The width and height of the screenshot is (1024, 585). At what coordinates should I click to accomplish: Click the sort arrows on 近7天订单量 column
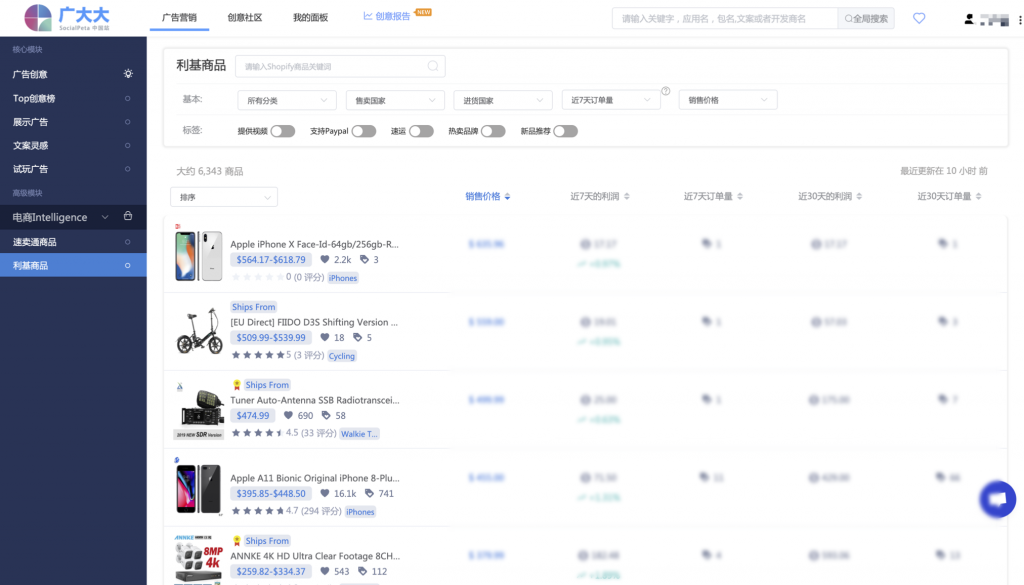point(740,197)
